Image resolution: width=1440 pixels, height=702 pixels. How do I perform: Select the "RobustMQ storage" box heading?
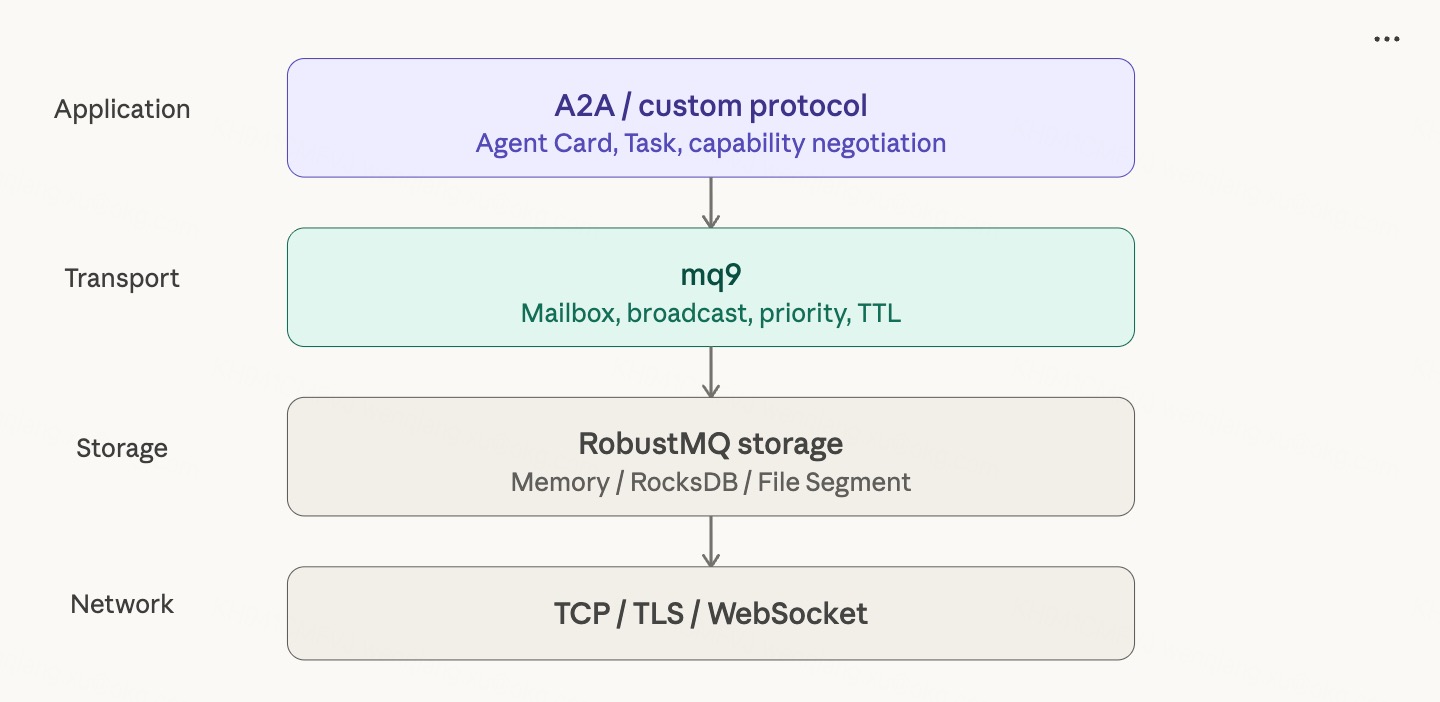[x=711, y=444]
